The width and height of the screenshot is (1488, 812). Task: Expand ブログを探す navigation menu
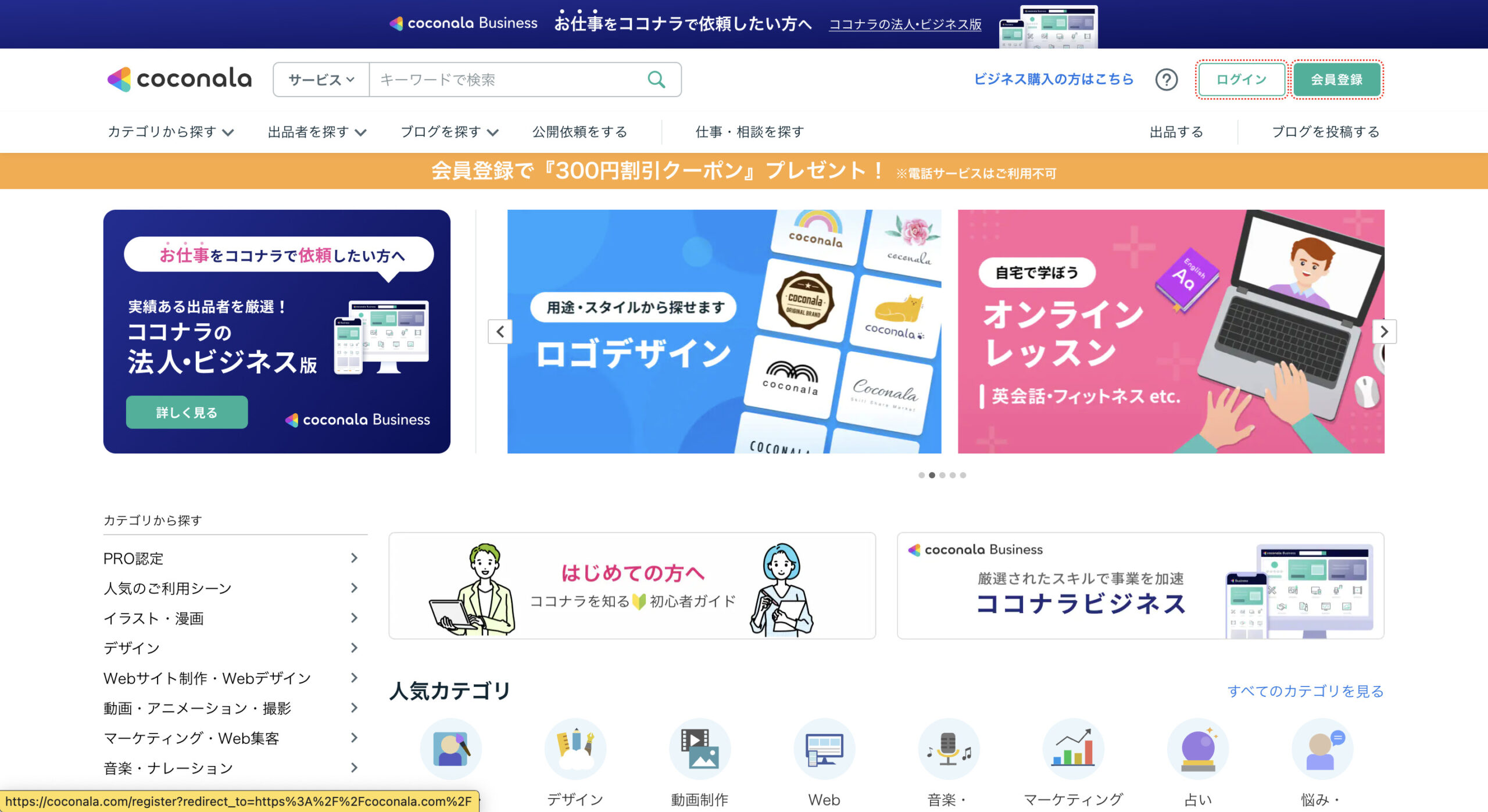(449, 132)
